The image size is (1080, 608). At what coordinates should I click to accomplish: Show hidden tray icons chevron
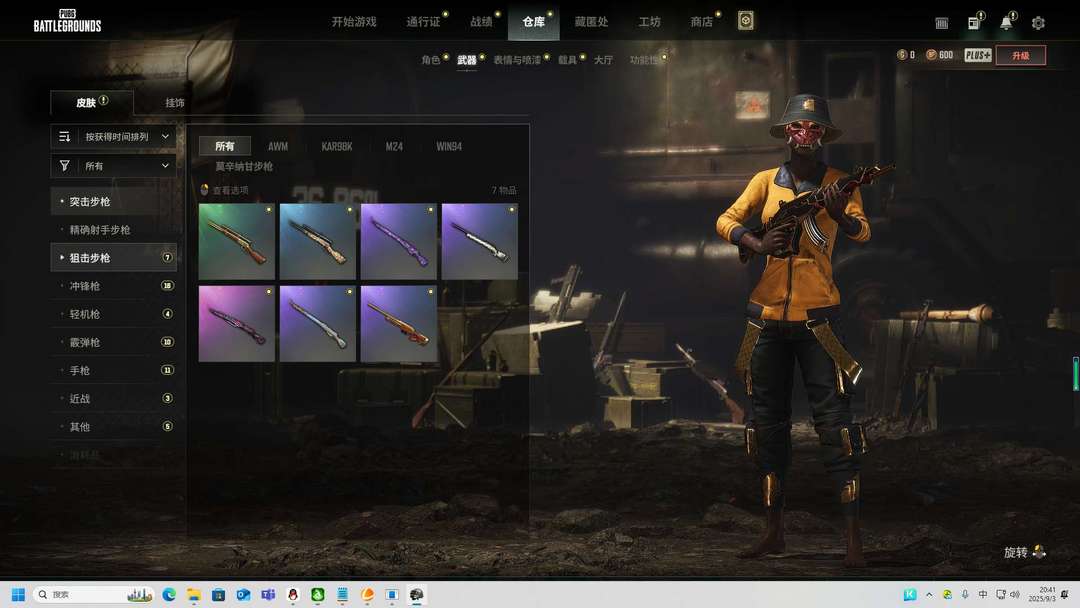(x=929, y=594)
